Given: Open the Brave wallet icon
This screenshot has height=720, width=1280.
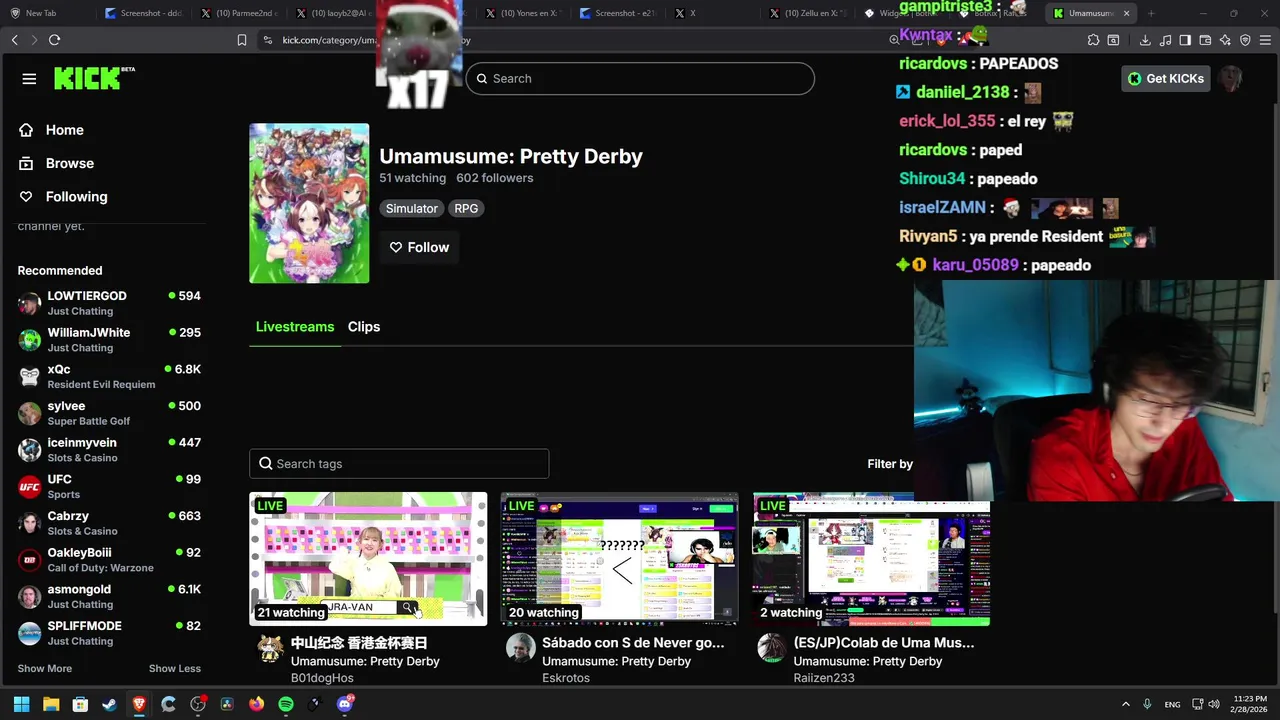Looking at the screenshot, I should [x=1205, y=40].
